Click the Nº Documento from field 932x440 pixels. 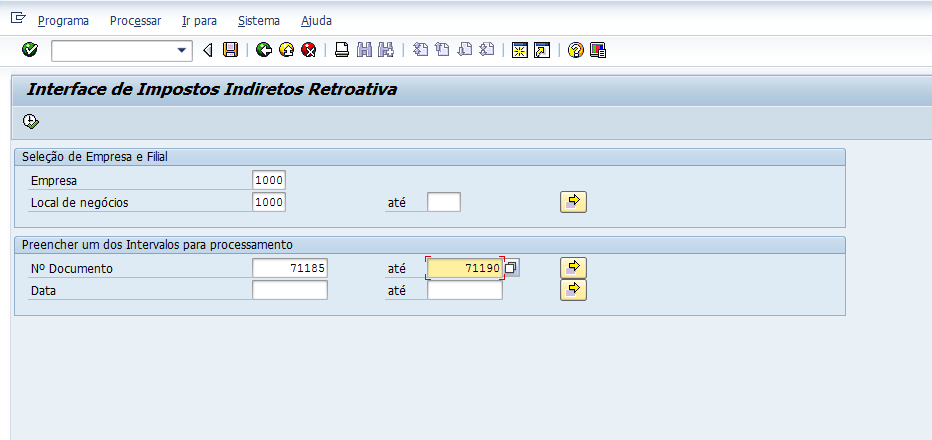pyautogui.click(x=290, y=268)
